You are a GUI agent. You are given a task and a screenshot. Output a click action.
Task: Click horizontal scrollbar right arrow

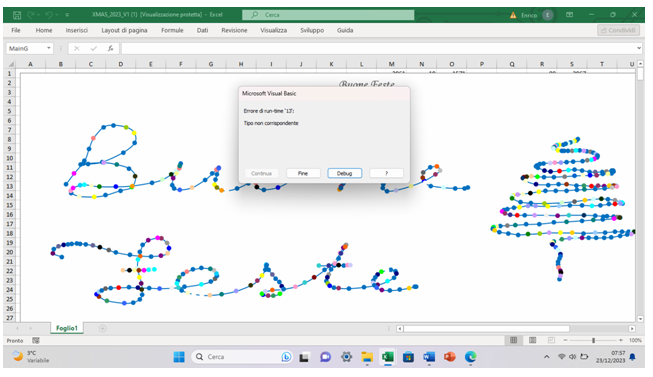(x=632, y=329)
